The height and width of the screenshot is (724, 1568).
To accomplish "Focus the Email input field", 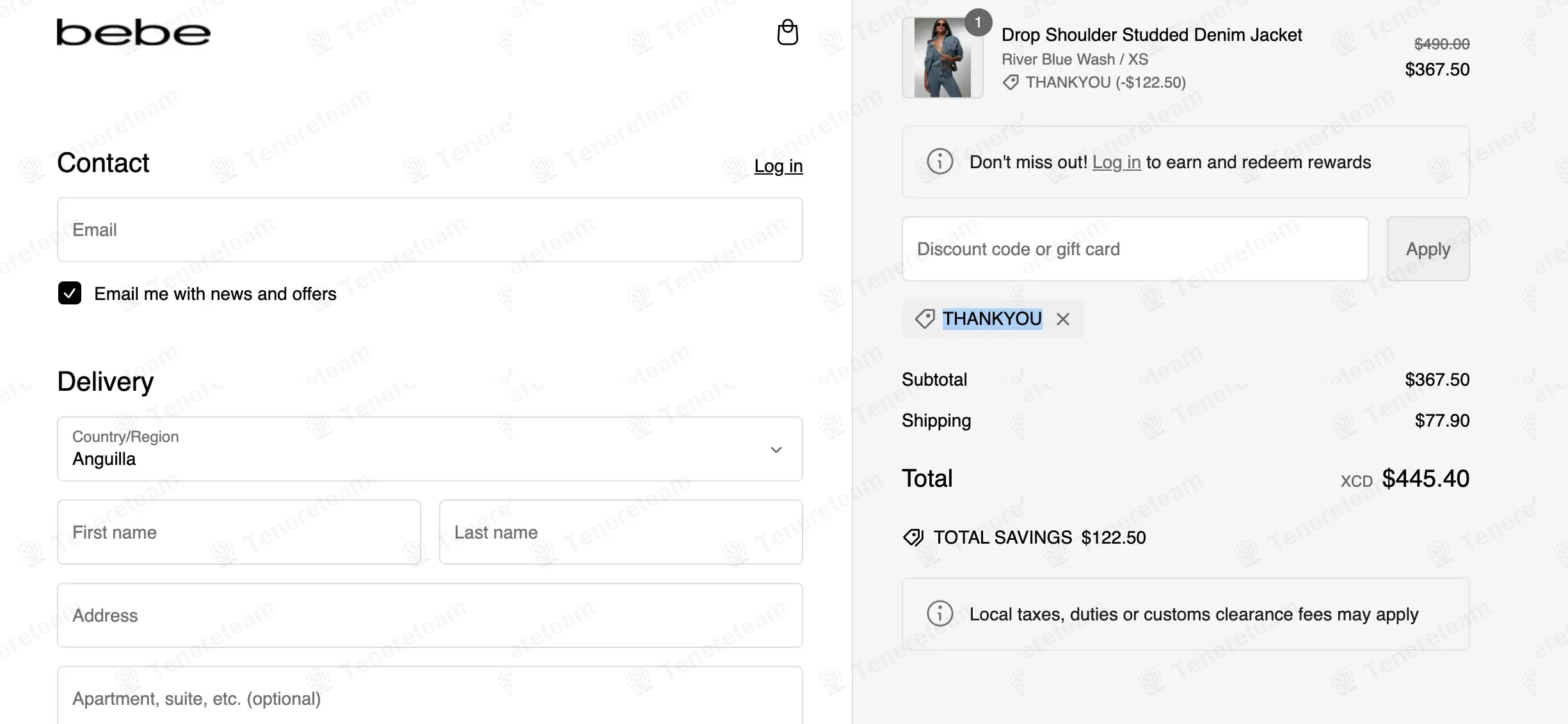I will [429, 230].
